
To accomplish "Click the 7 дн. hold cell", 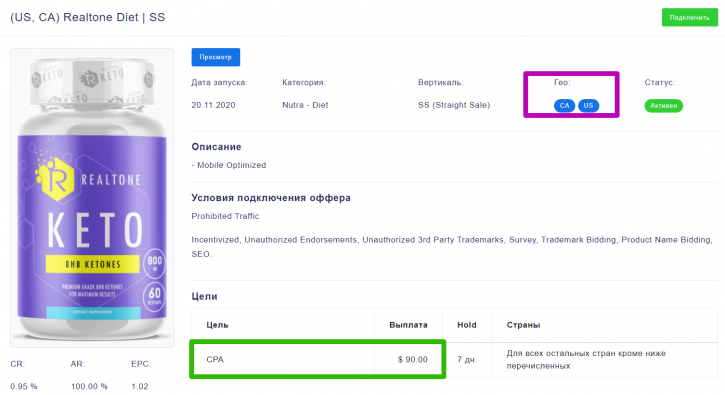I will pos(467,359).
